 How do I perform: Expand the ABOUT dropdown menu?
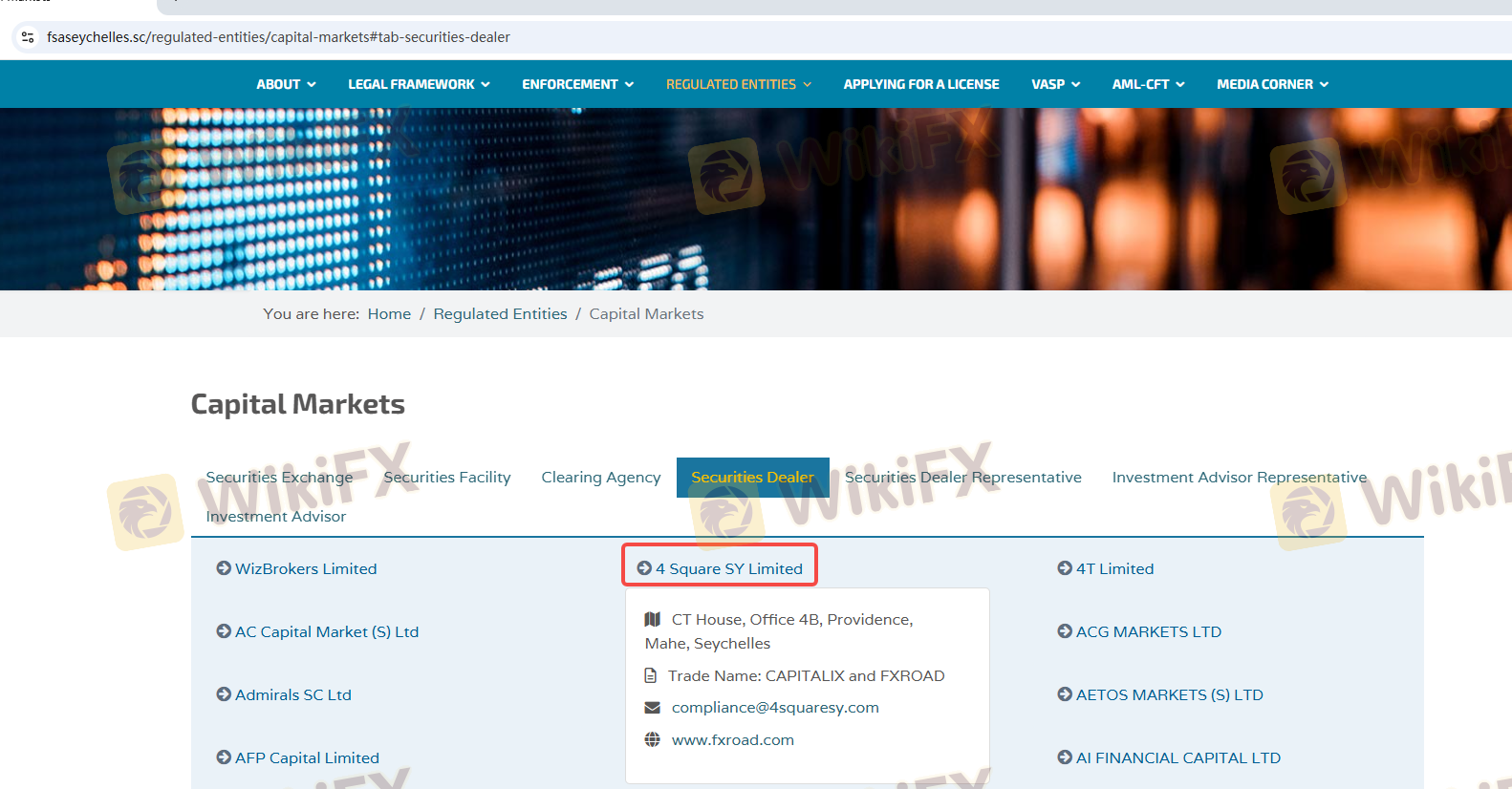coord(286,84)
